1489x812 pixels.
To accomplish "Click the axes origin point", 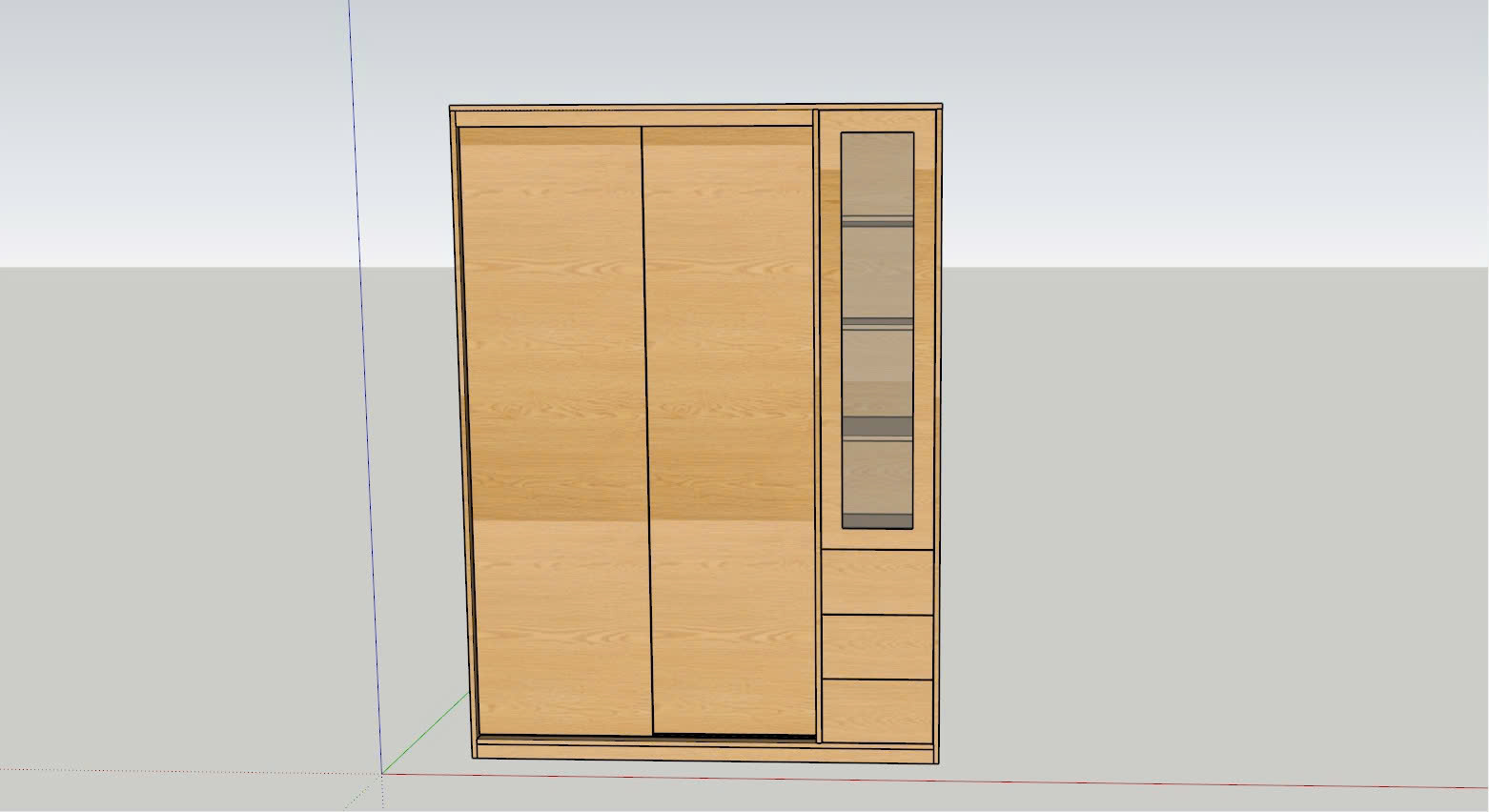I will [x=382, y=773].
